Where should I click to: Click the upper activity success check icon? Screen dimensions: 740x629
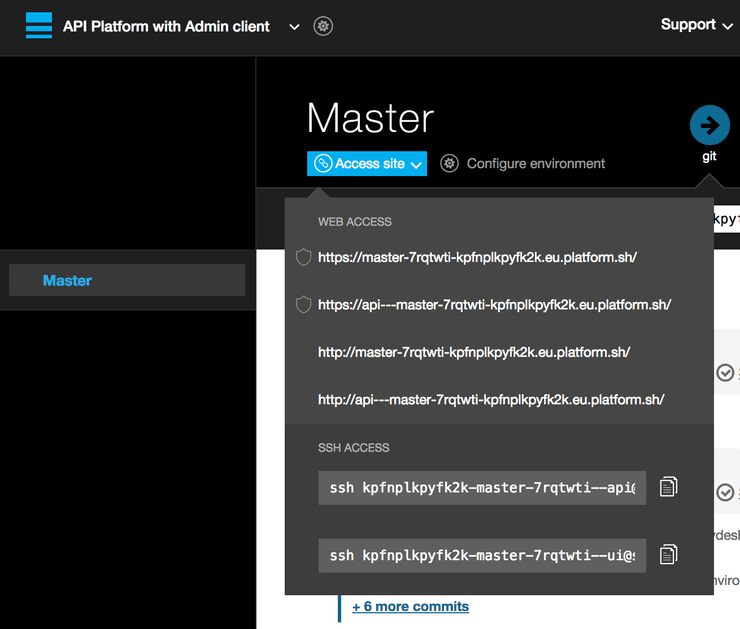[x=725, y=373]
